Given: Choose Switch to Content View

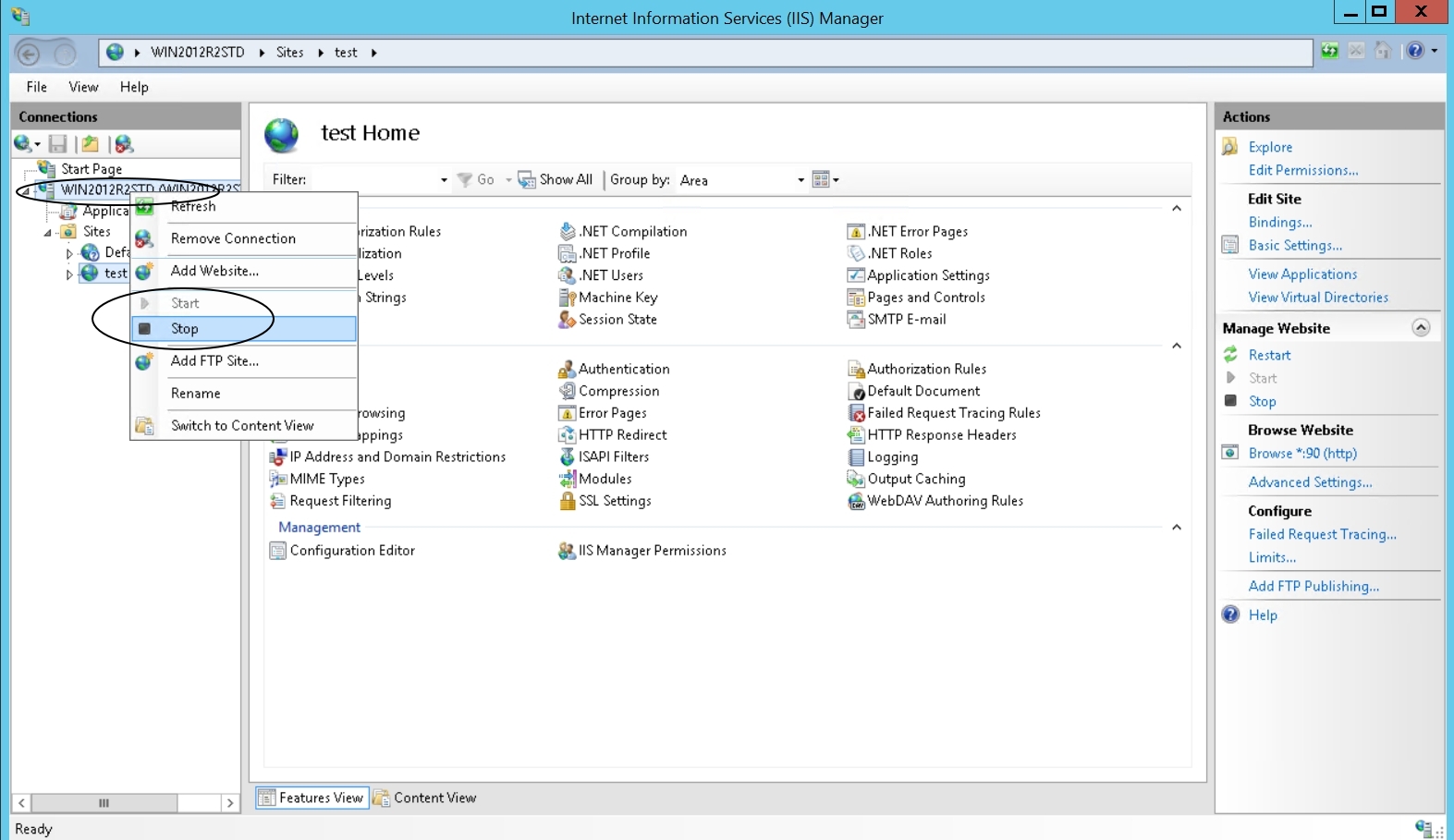Looking at the screenshot, I should pos(244,426).
